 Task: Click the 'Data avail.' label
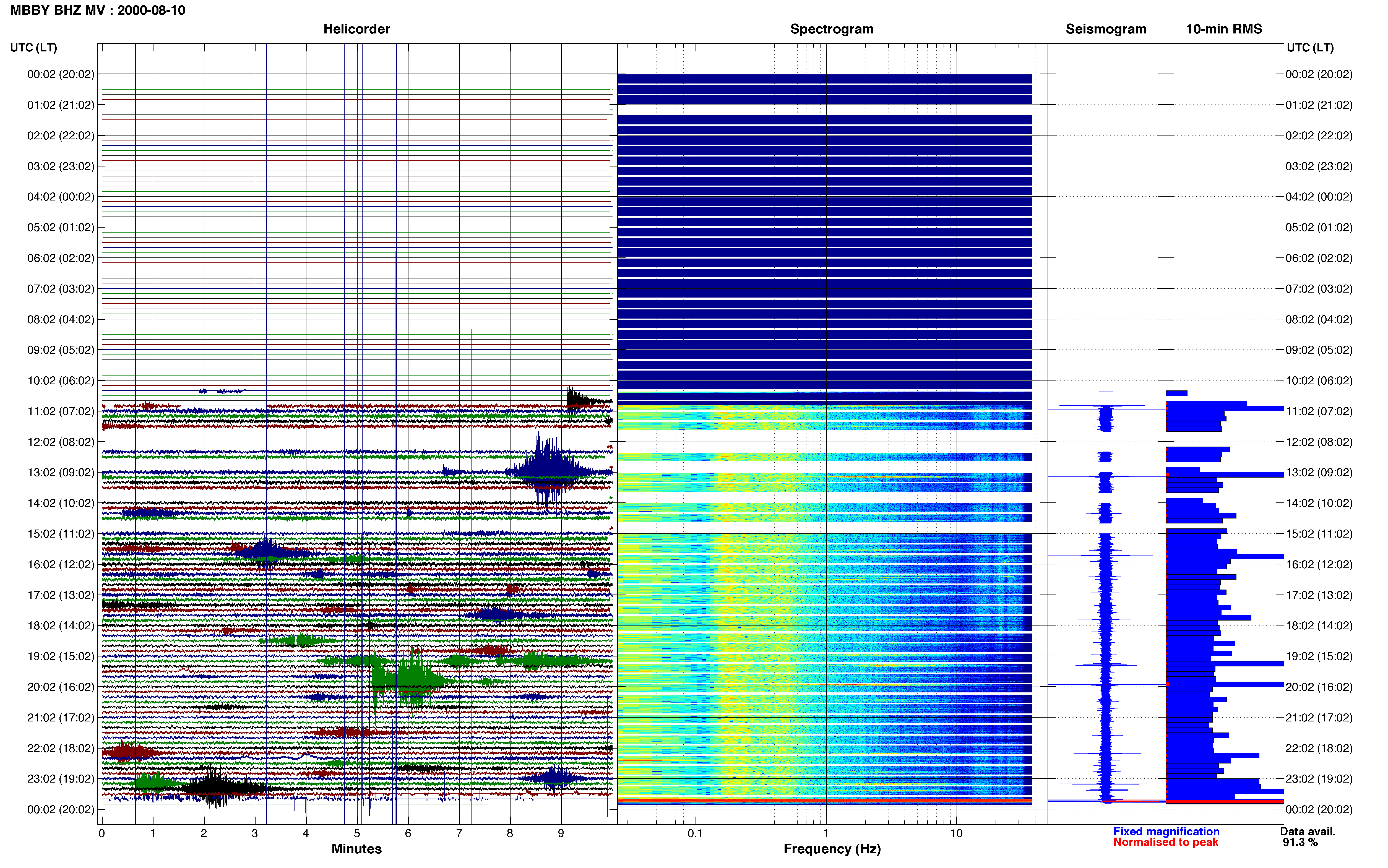coord(1307,831)
